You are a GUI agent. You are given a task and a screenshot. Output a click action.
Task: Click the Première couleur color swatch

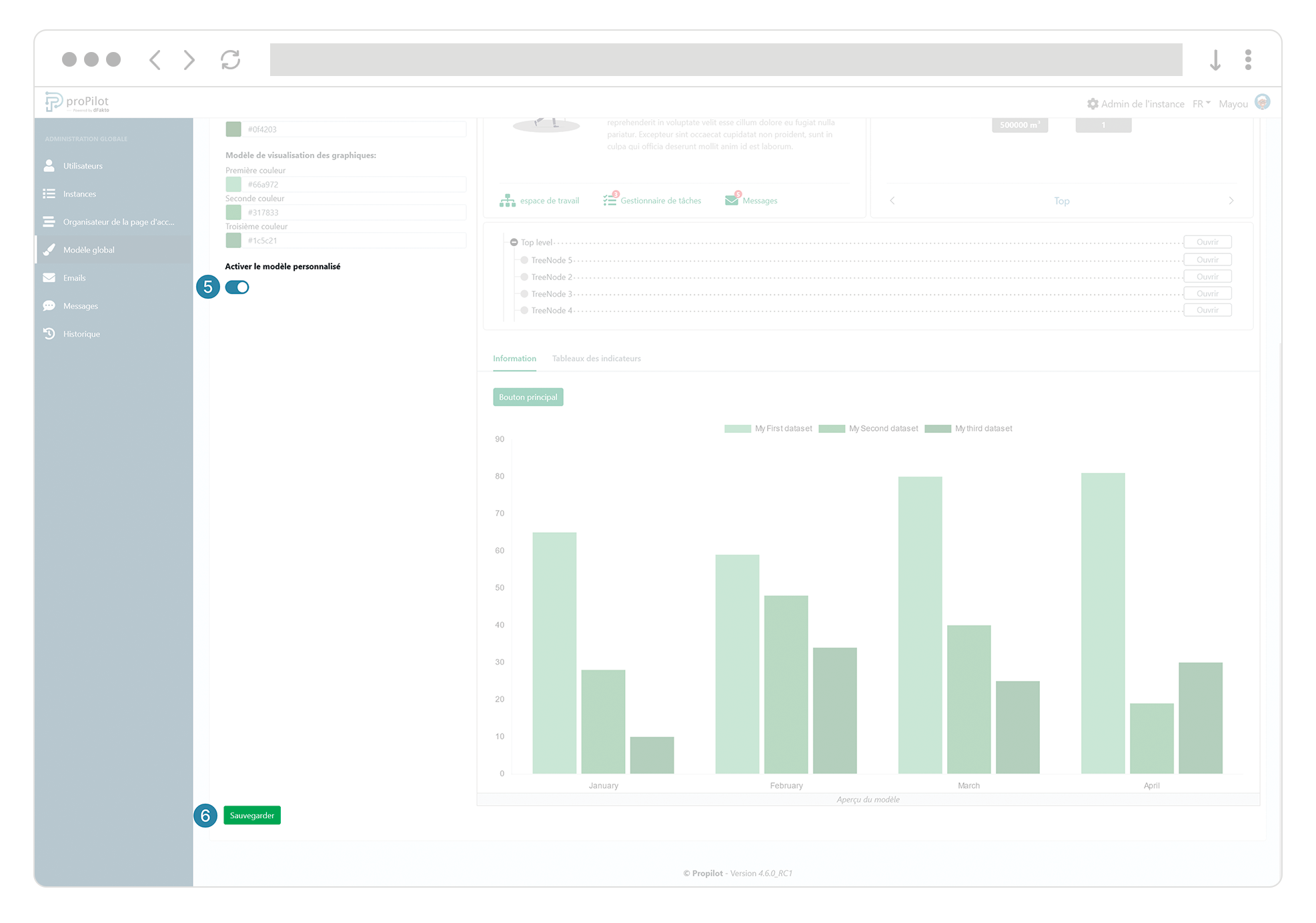(233, 185)
